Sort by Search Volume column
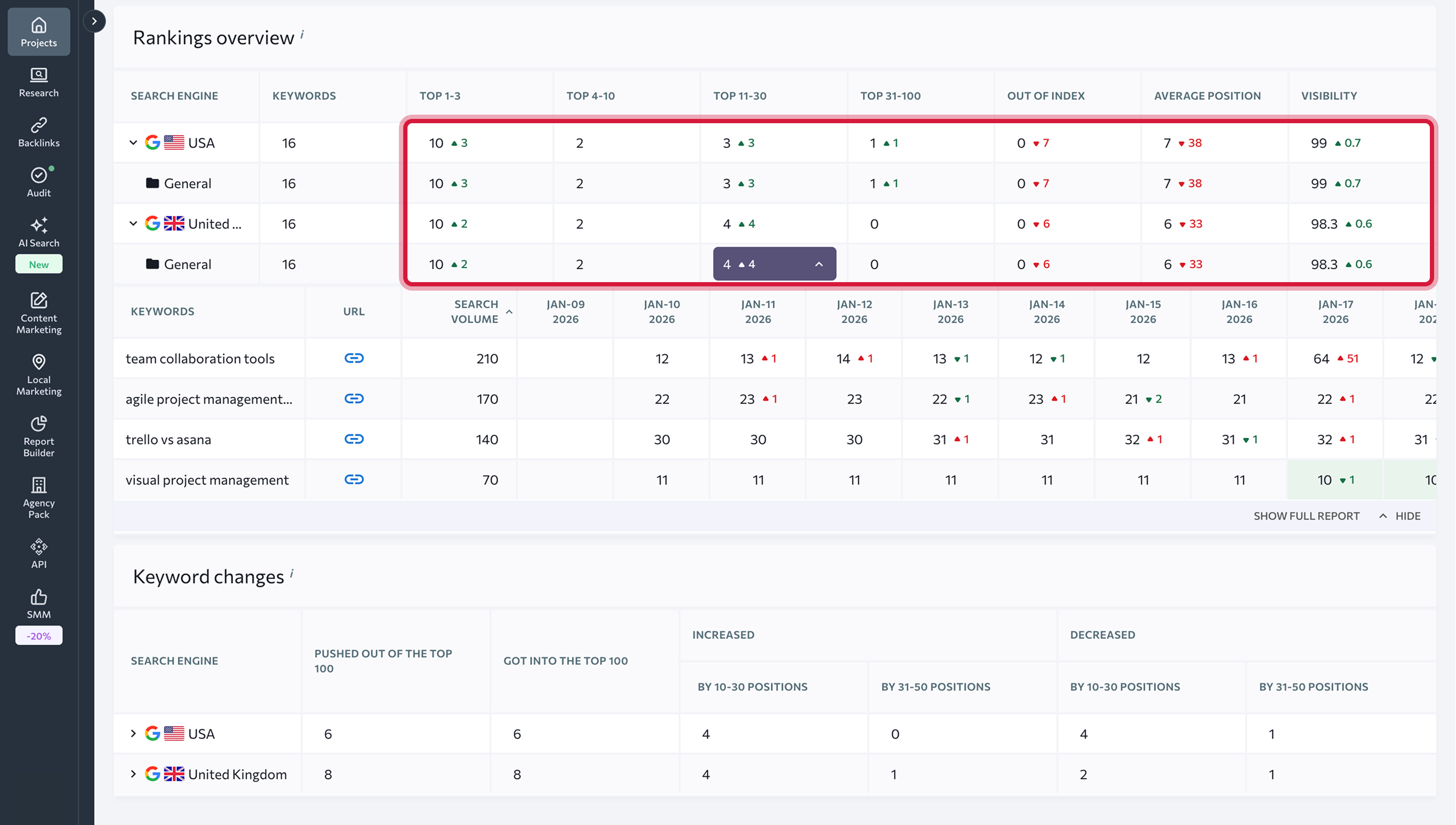The image size is (1456, 825). pyautogui.click(x=475, y=311)
